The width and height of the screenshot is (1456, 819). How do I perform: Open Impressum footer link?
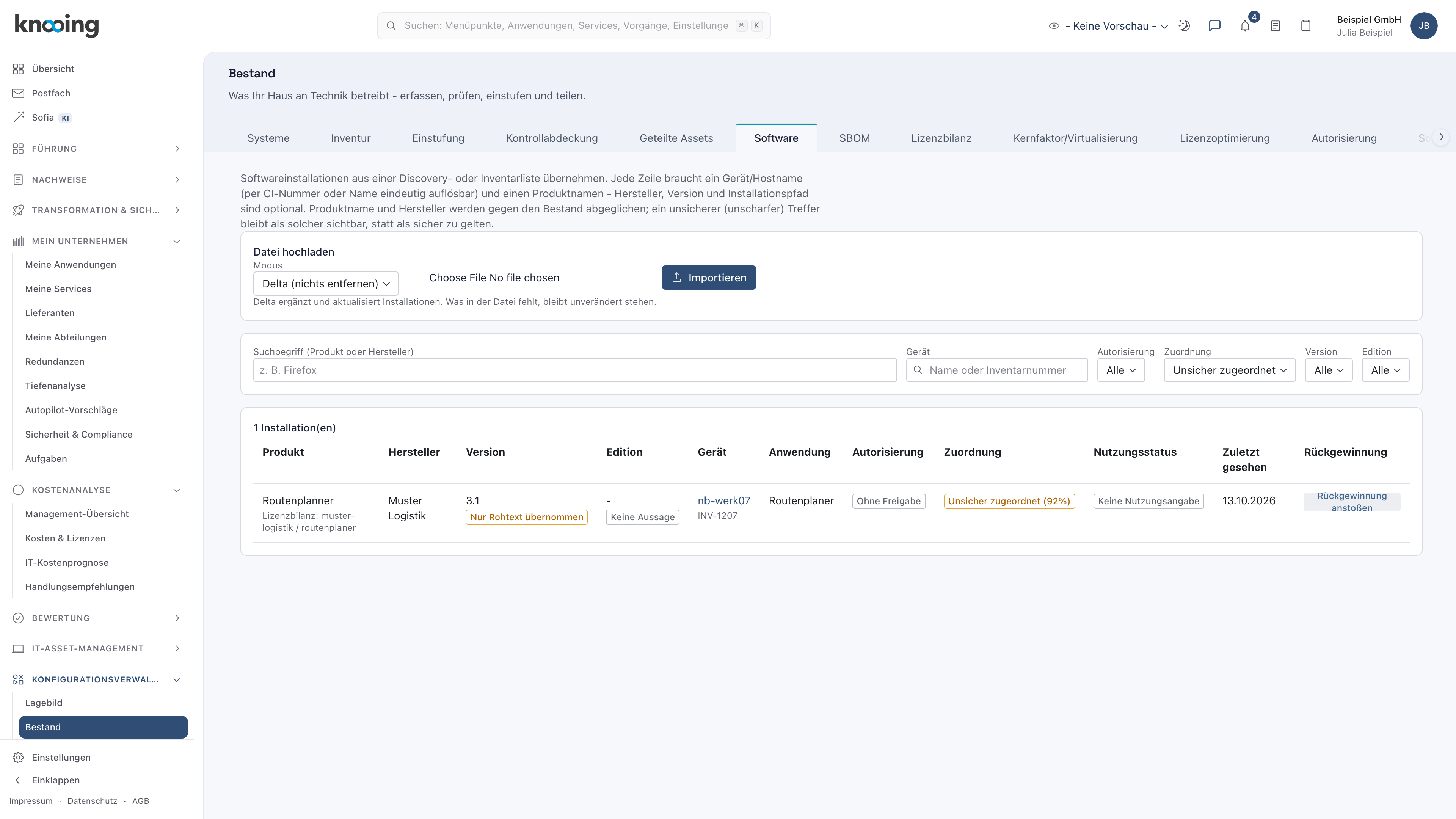point(30,801)
